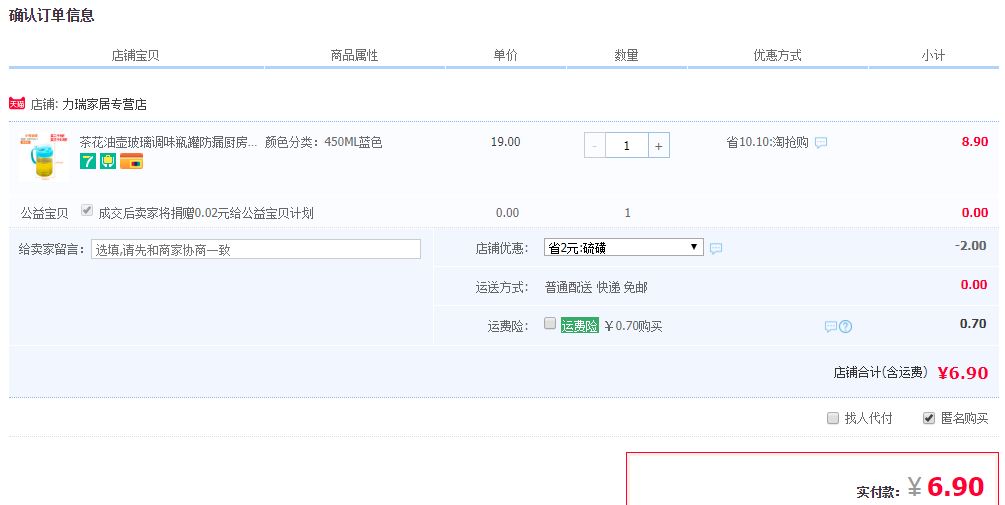Open the 茶花油壶玻璃调味瓶 product title link
This screenshot has height=505, width=1005.
point(168,142)
